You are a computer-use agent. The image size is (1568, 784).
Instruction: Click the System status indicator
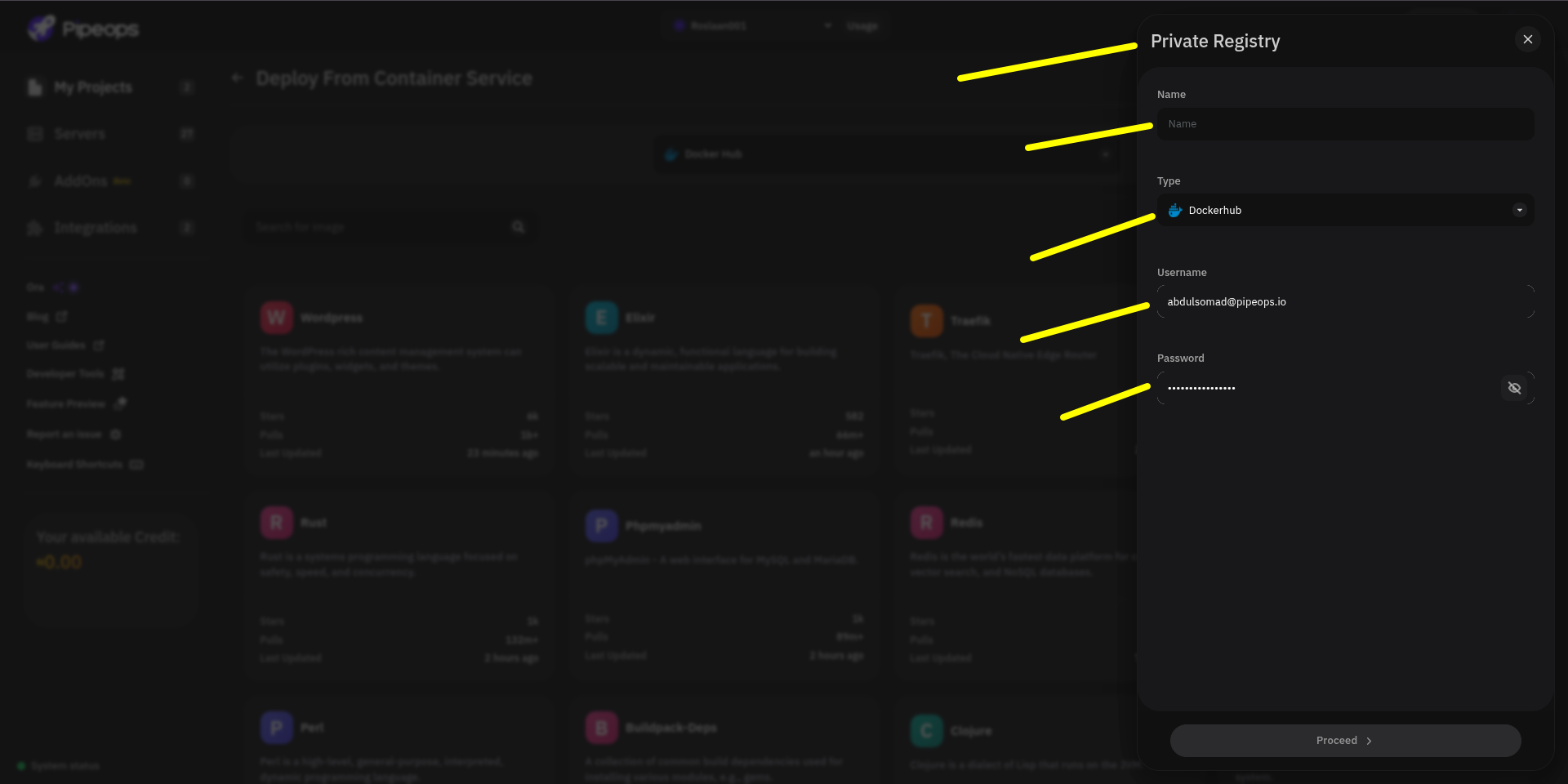(x=59, y=766)
